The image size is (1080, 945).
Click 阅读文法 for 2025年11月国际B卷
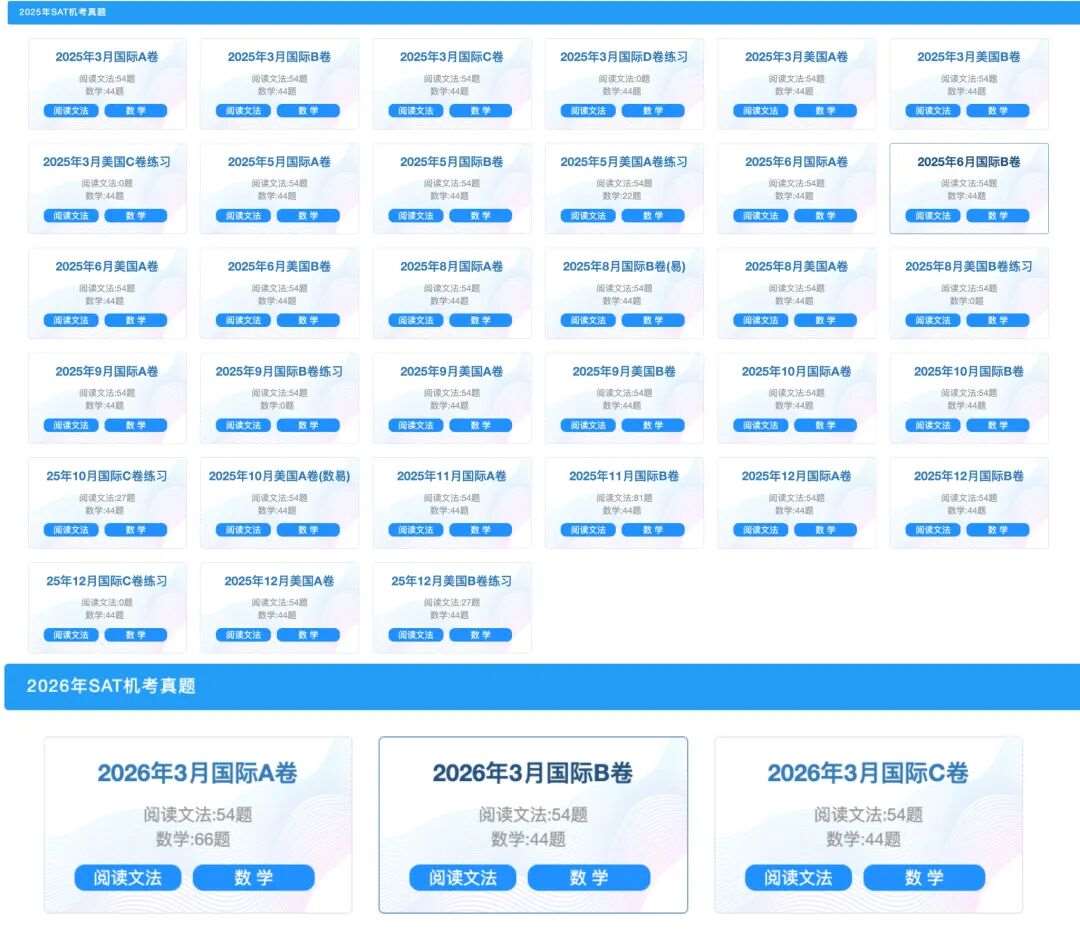click(588, 530)
